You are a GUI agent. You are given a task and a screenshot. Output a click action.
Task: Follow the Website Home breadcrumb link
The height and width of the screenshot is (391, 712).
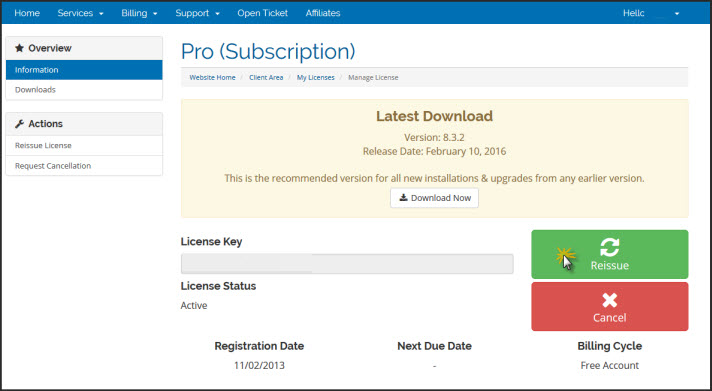[213, 78]
